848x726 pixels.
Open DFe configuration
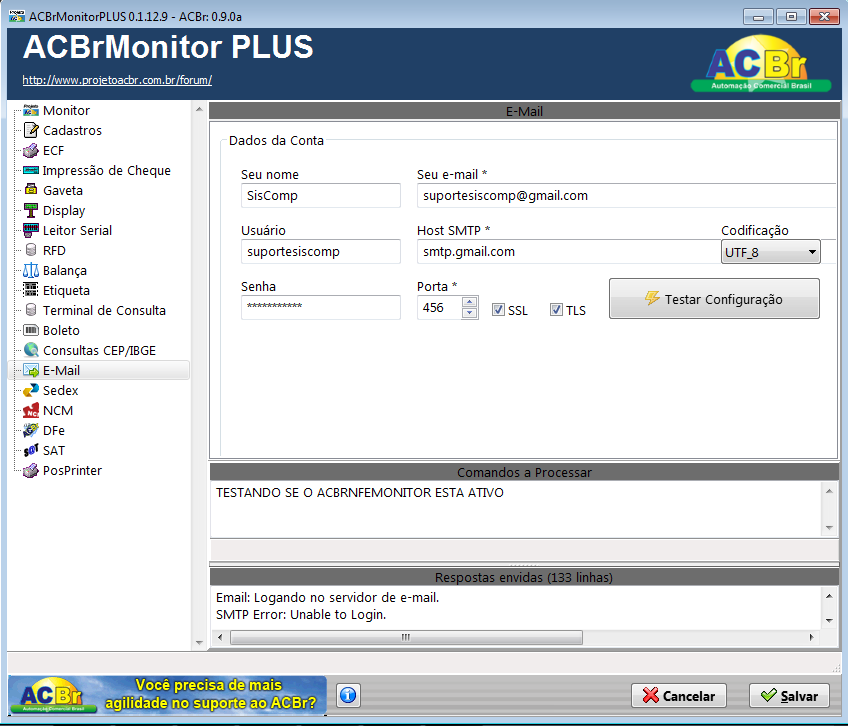54,431
